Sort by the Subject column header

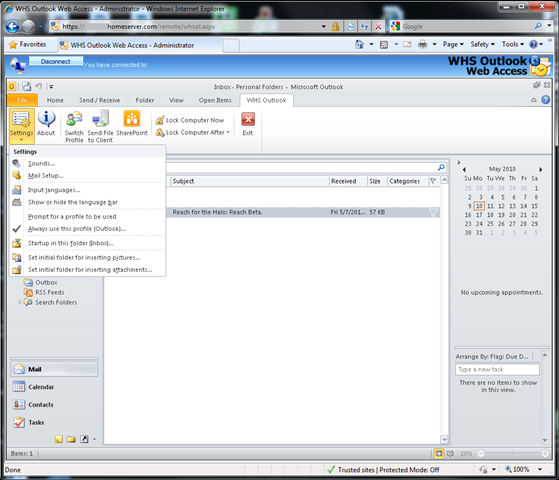click(250, 181)
